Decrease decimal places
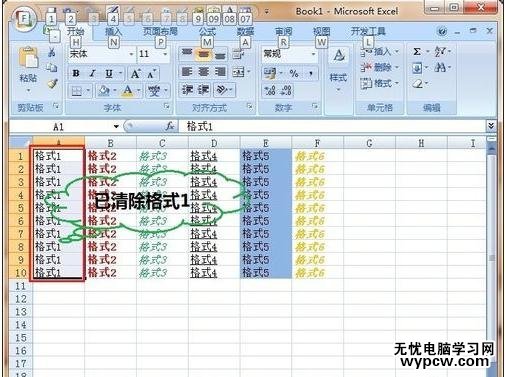 coord(286,90)
